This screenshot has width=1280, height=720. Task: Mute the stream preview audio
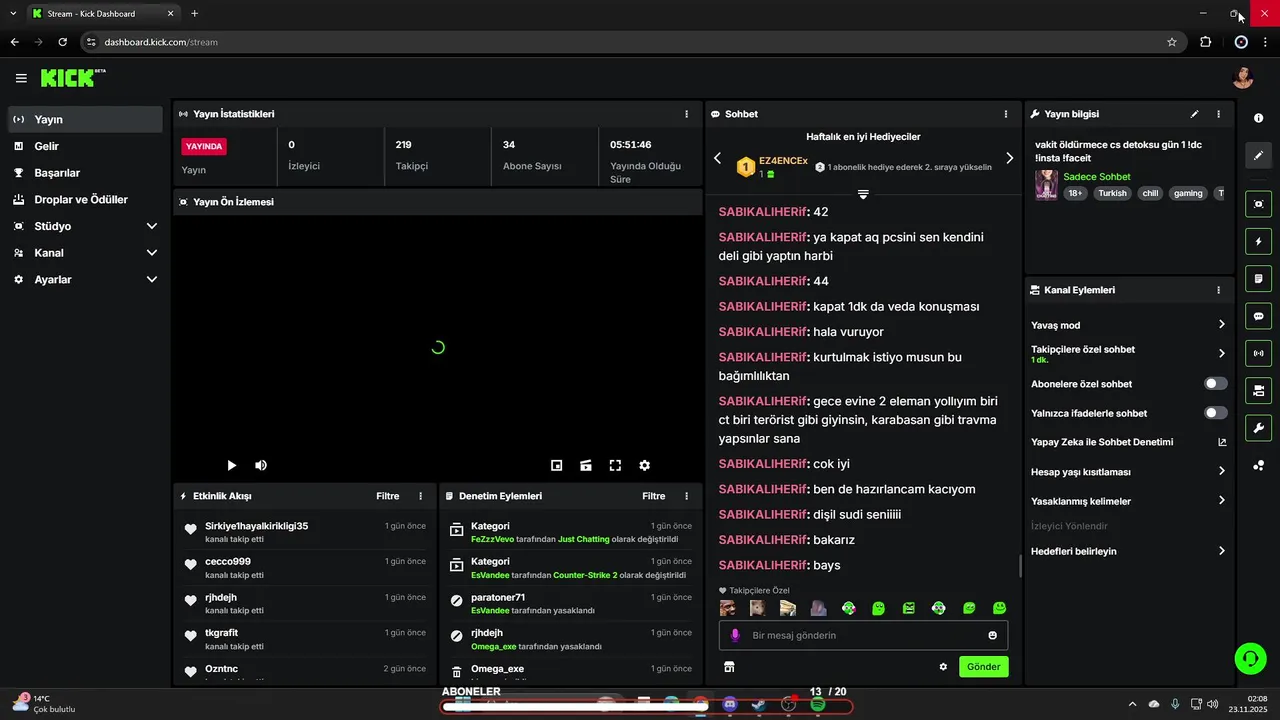[x=260, y=465]
